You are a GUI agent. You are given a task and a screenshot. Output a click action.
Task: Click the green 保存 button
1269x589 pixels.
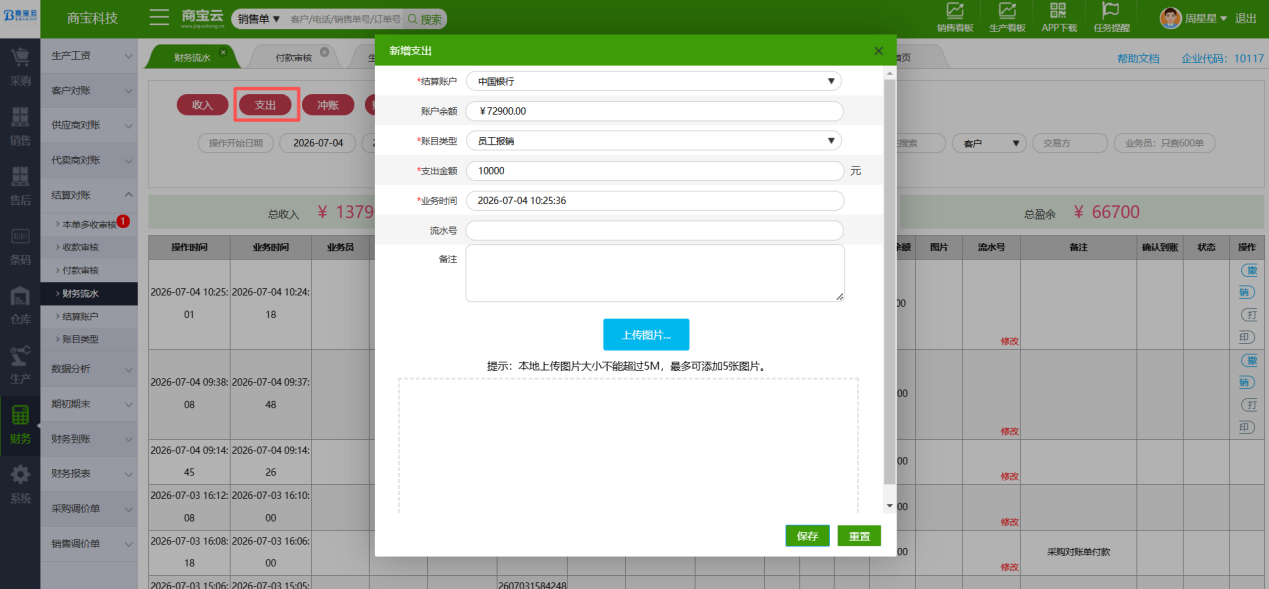tap(807, 536)
